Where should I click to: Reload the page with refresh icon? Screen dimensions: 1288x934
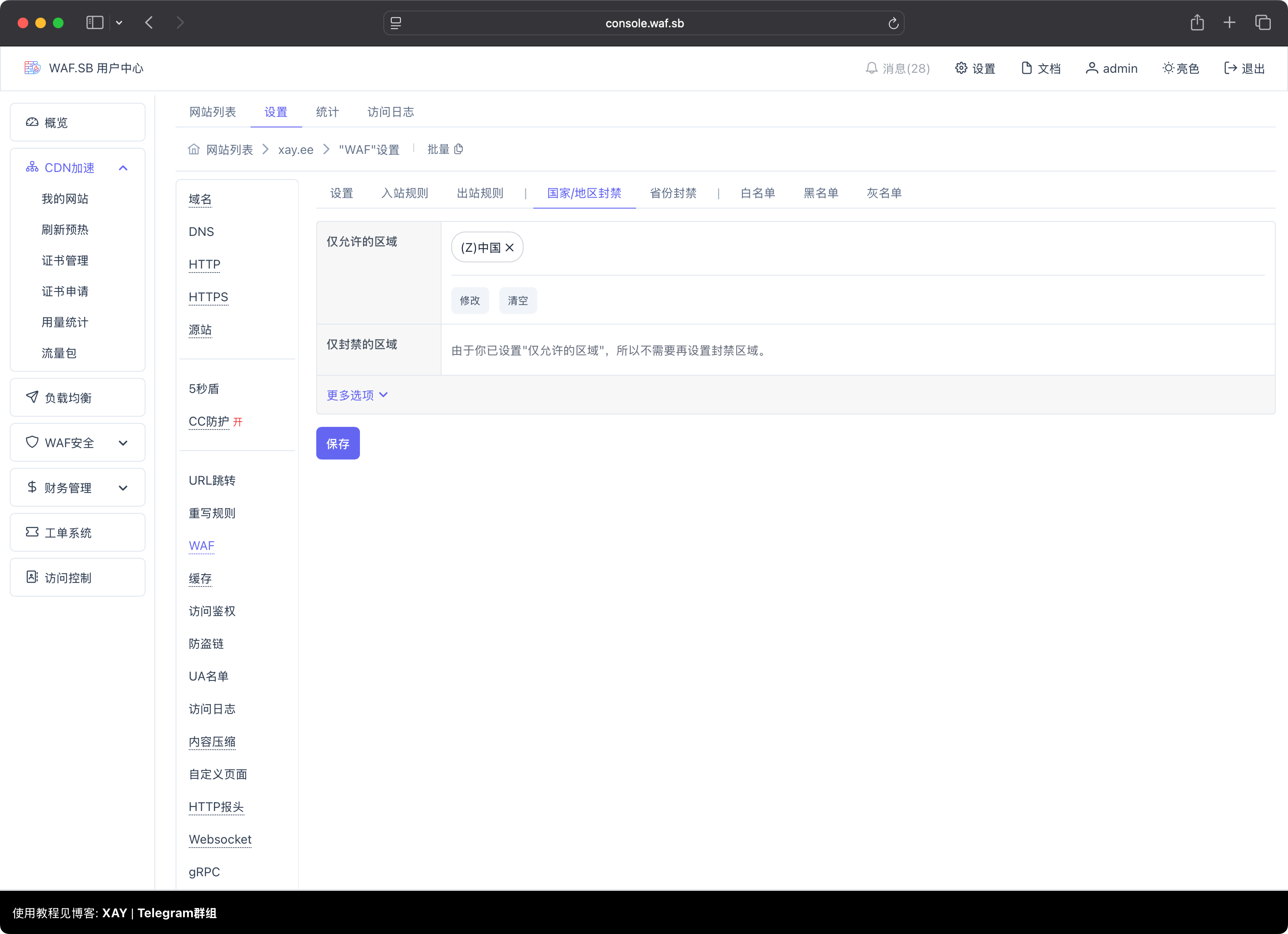pyautogui.click(x=893, y=23)
